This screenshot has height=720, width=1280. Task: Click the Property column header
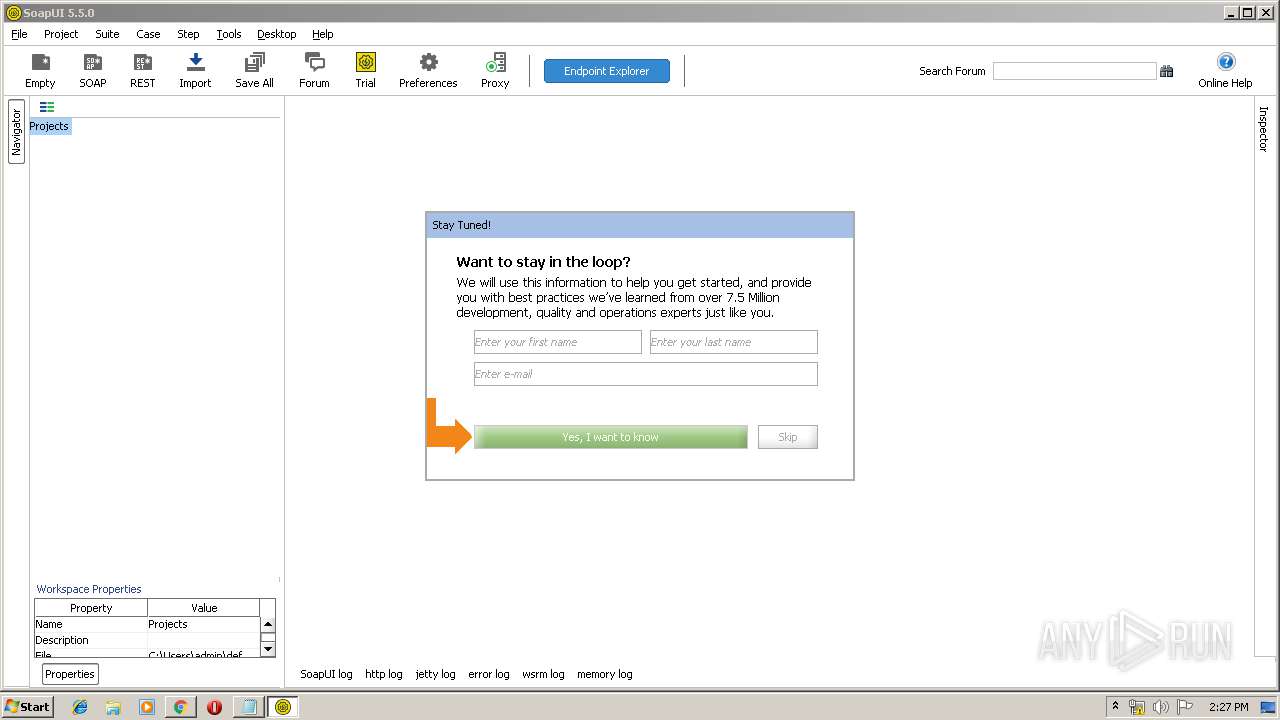91,608
